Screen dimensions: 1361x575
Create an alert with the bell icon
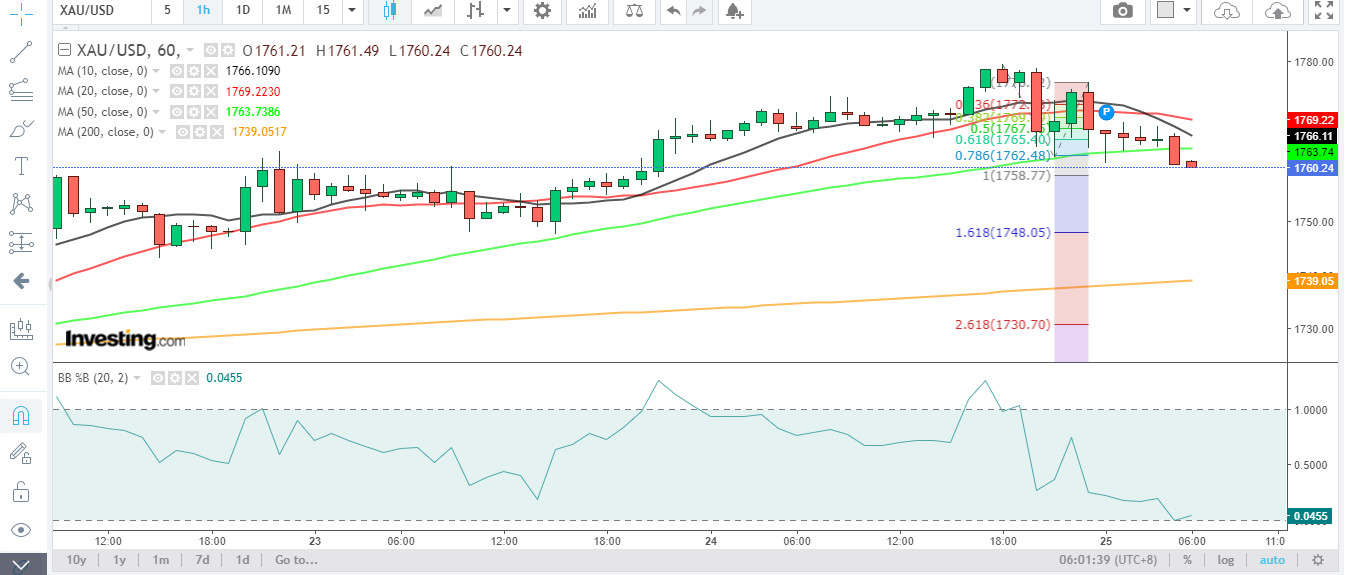click(735, 11)
